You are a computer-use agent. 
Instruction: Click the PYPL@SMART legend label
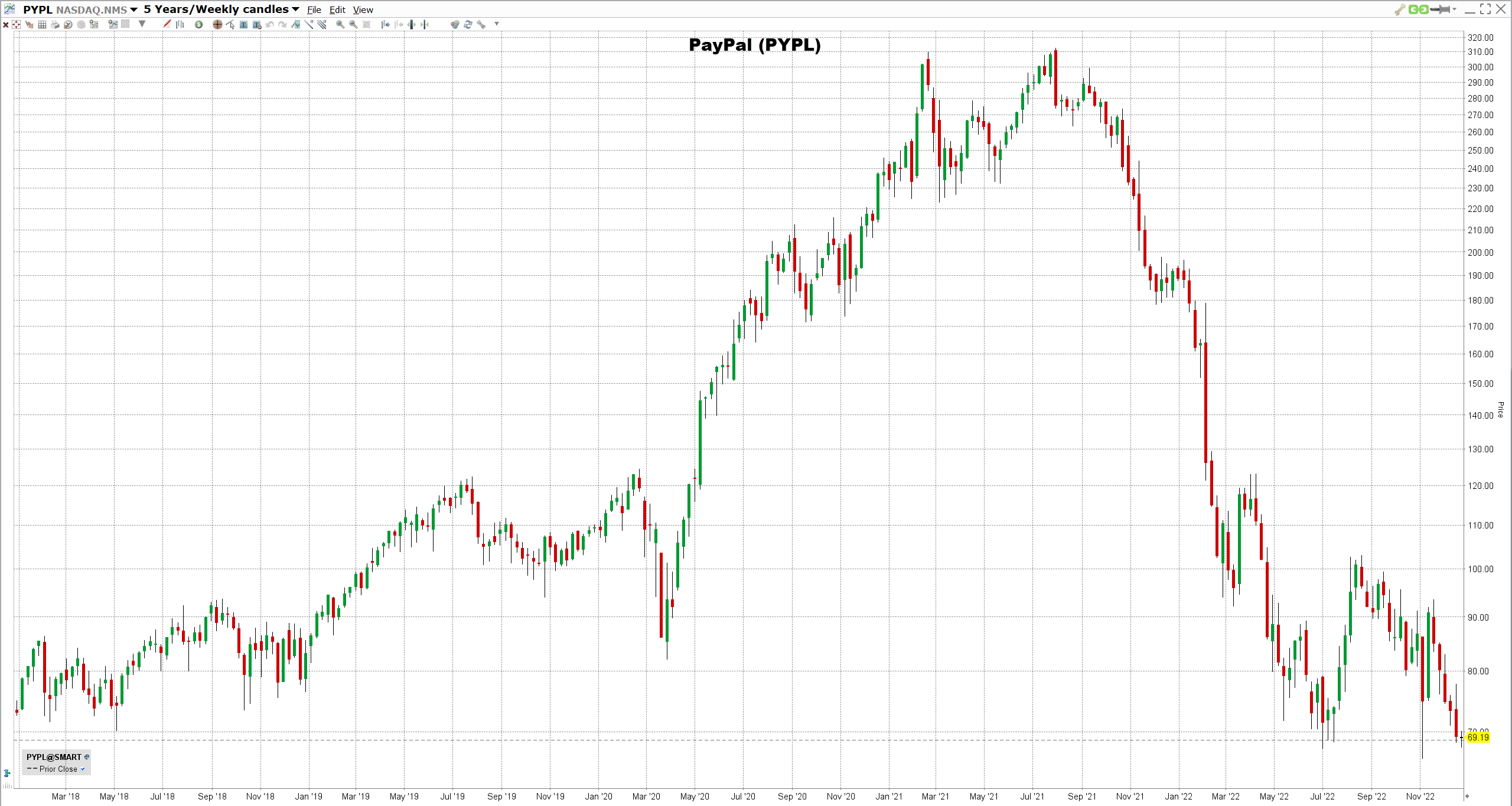pyautogui.click(x=54, y=757)
